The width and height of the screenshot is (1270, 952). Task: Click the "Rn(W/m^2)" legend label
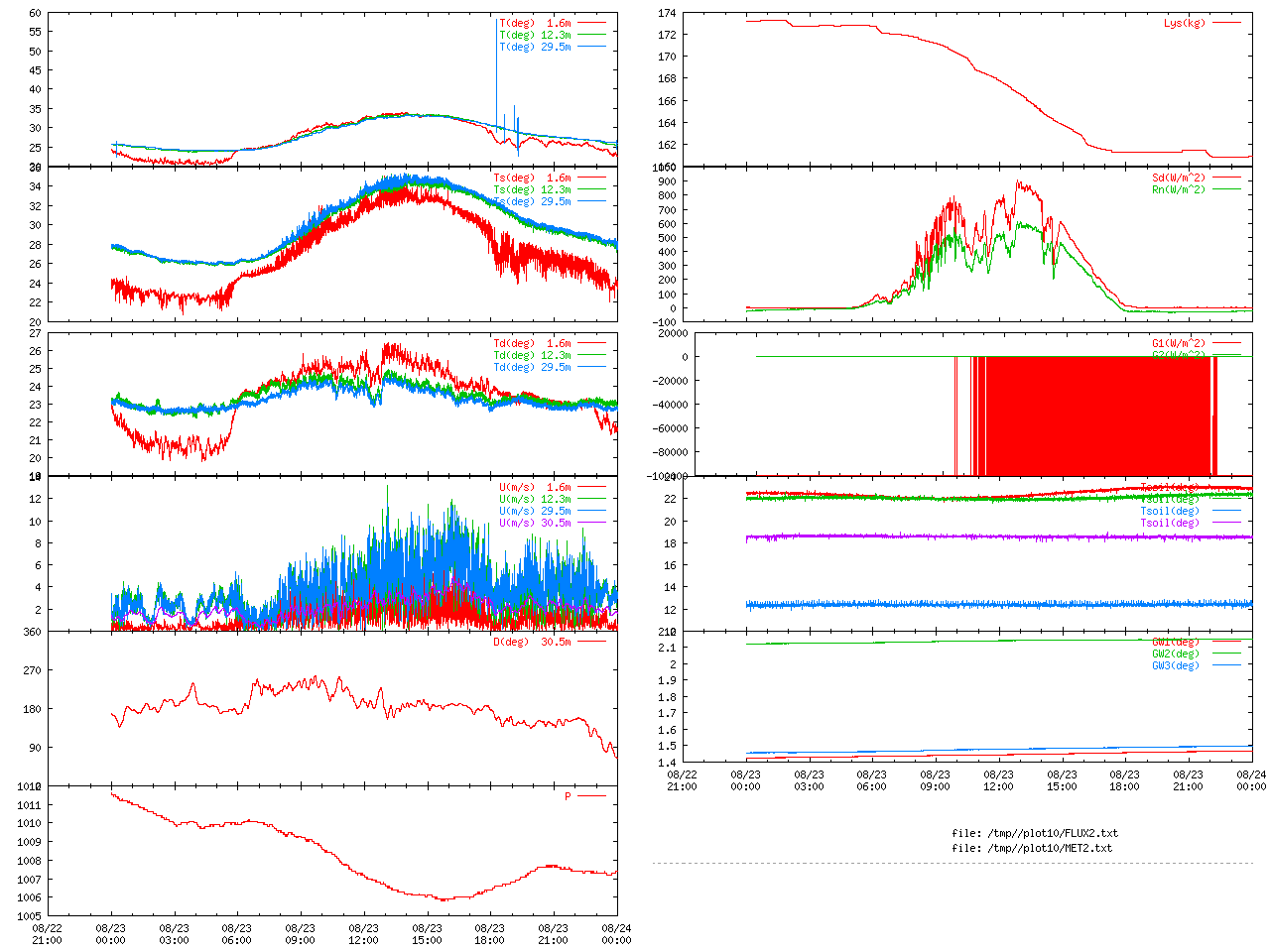[x=1178, y=189]
